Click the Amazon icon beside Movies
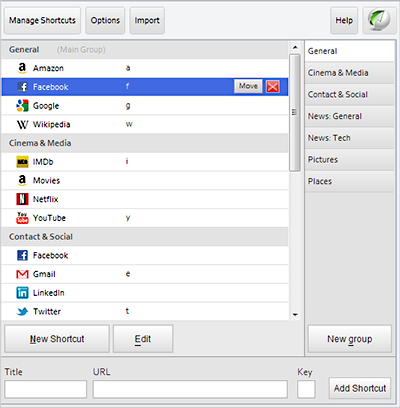The height and width of the screenshot is (408, 400). pyautogui.click(x=22, y=181)
